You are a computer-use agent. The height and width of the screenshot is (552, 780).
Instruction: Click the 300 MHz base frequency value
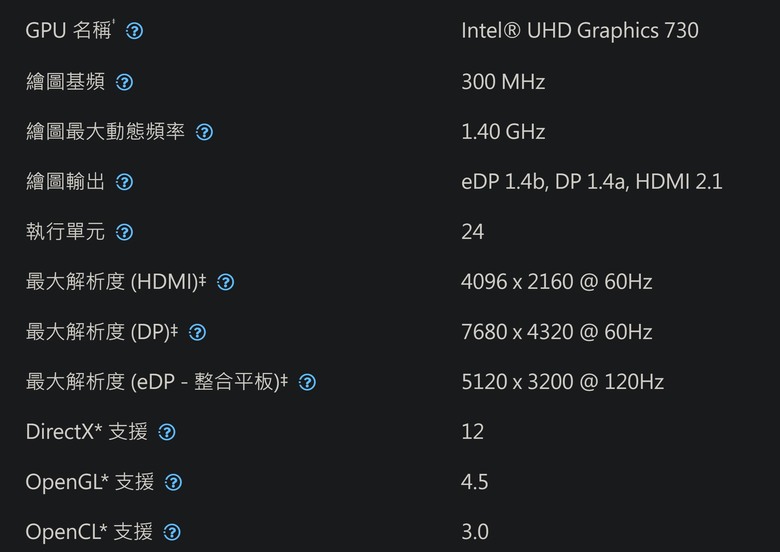coord(503,82)
